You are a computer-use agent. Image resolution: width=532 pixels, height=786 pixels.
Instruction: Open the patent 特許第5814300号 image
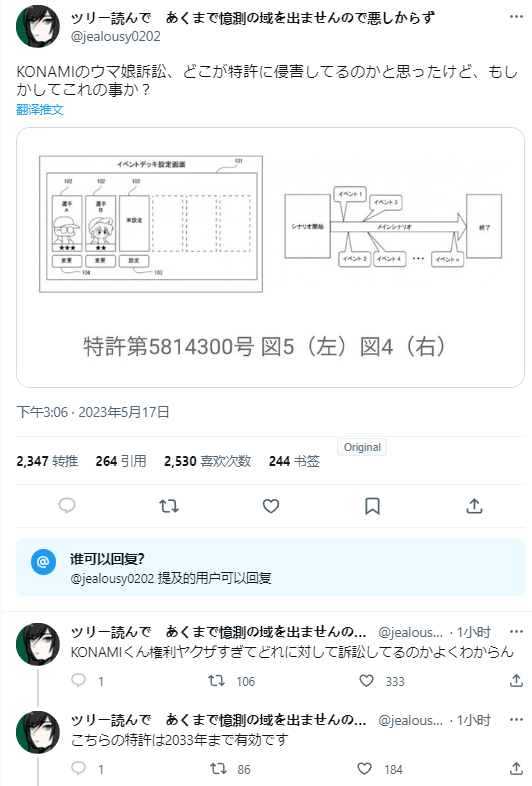click(270, 257)
